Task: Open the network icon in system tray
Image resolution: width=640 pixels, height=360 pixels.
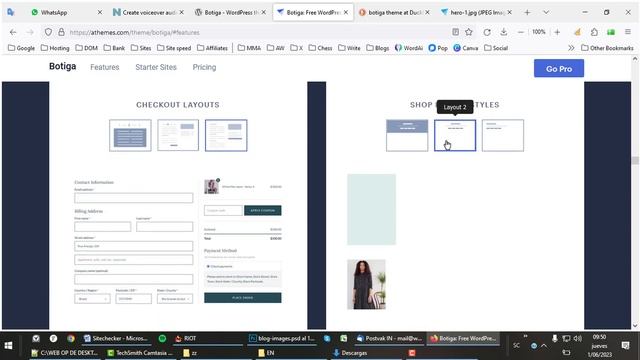Action: tap(566, 338)
